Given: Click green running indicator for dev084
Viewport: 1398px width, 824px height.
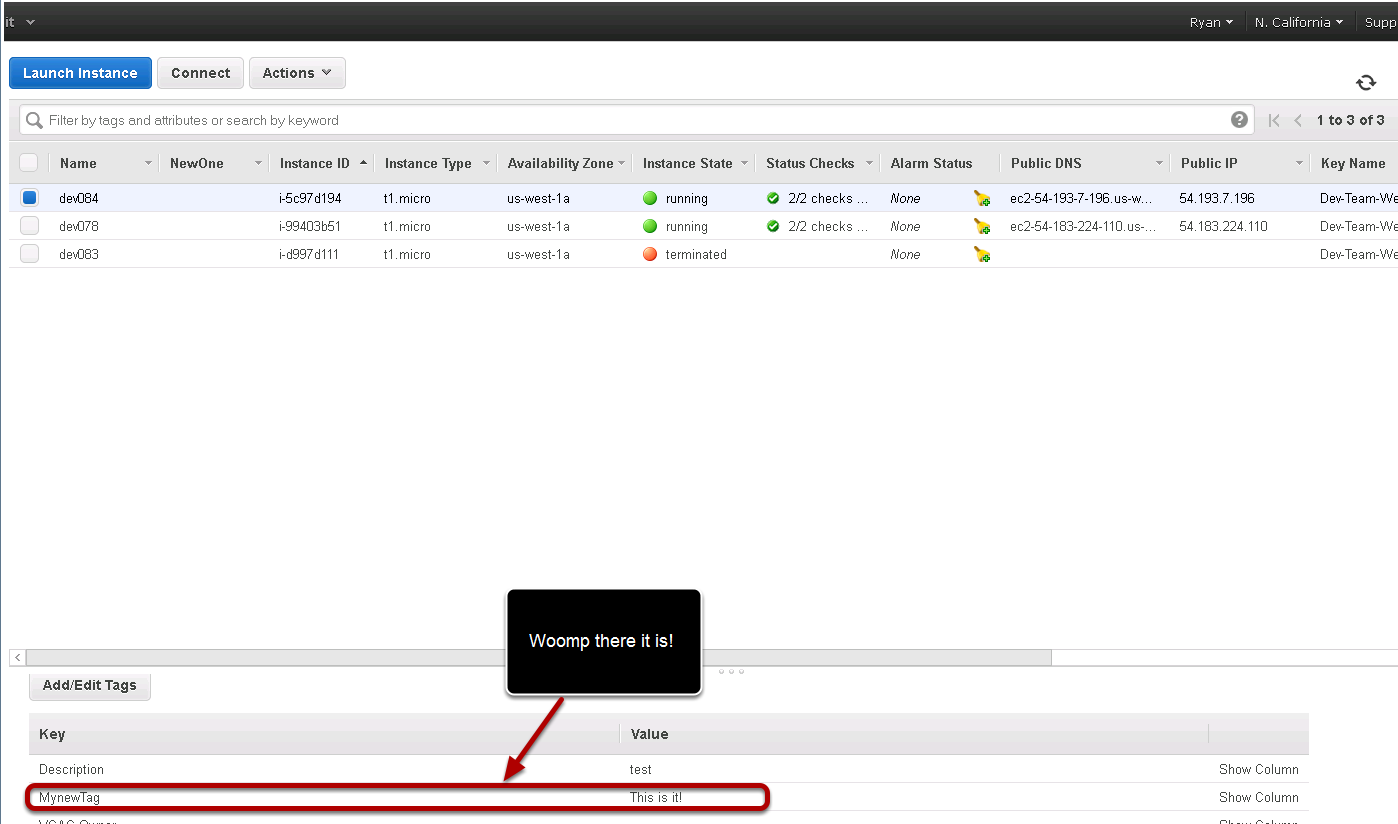Looking at the screenshot, I should coord(650,198).
